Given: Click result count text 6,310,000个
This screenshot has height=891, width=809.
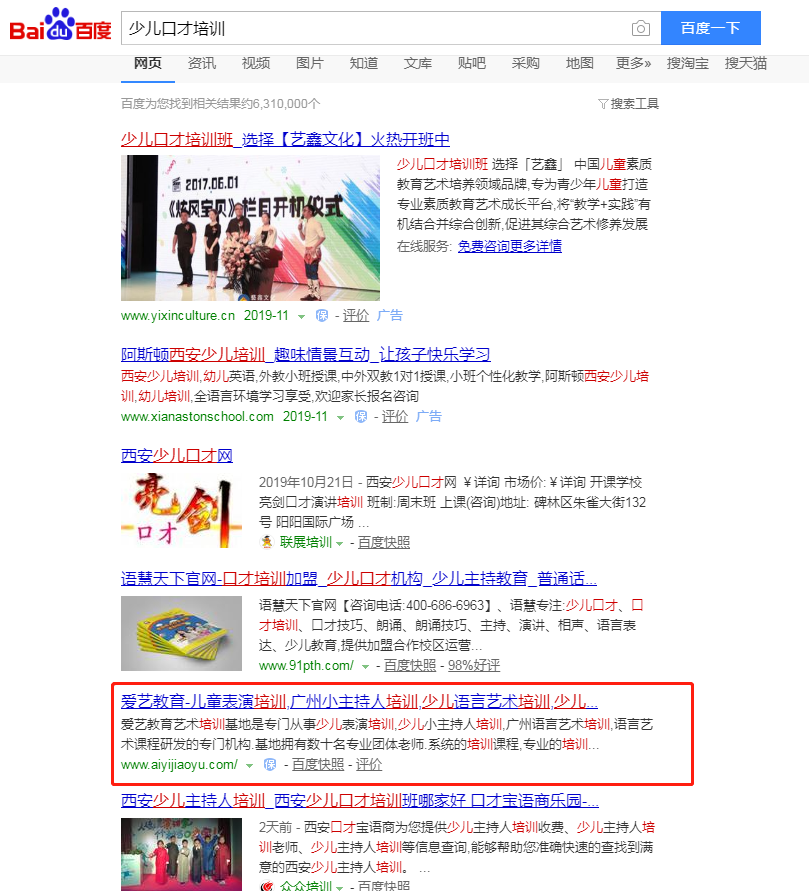Looking at the screenshot, I should coord(286,103).
